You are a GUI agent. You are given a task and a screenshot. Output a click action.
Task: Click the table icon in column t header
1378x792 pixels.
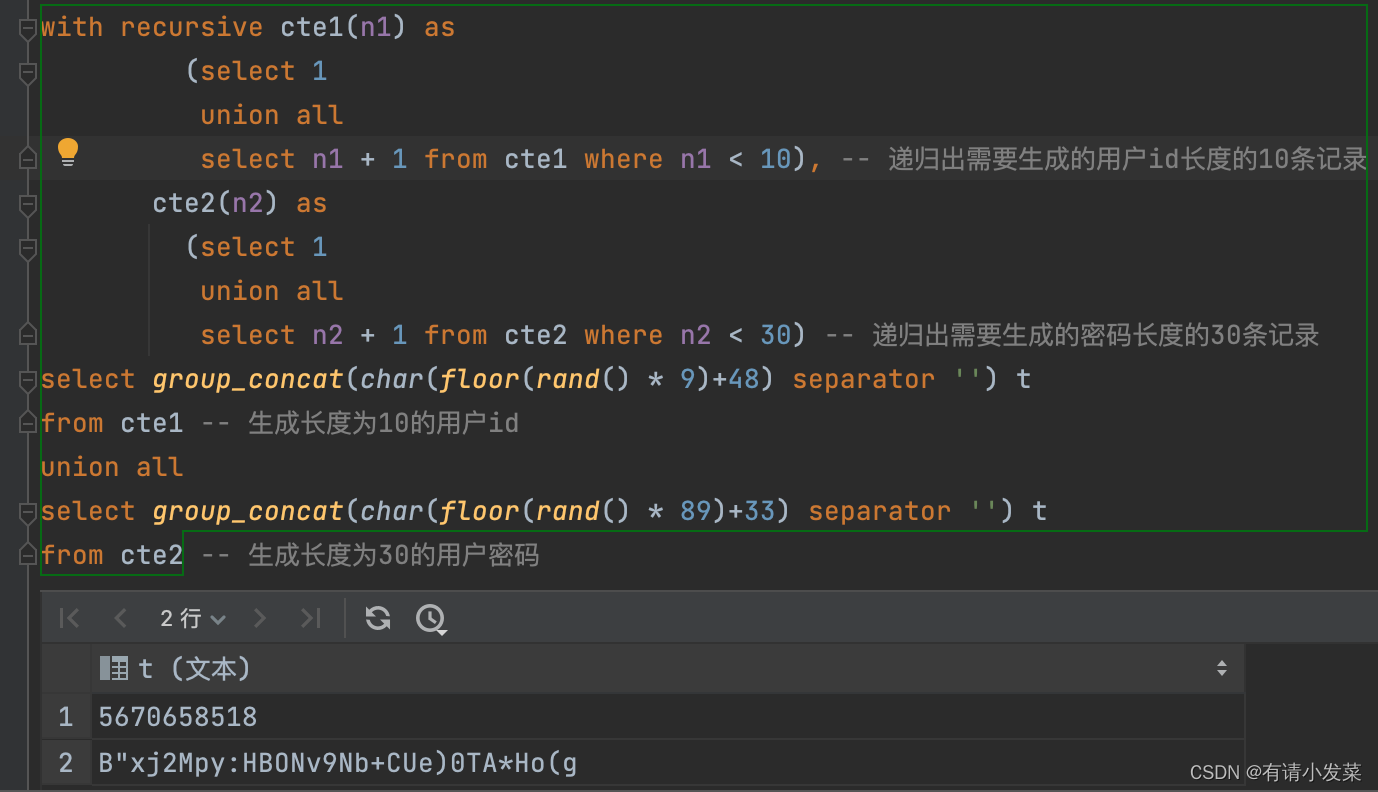click(x=114, y=668)
